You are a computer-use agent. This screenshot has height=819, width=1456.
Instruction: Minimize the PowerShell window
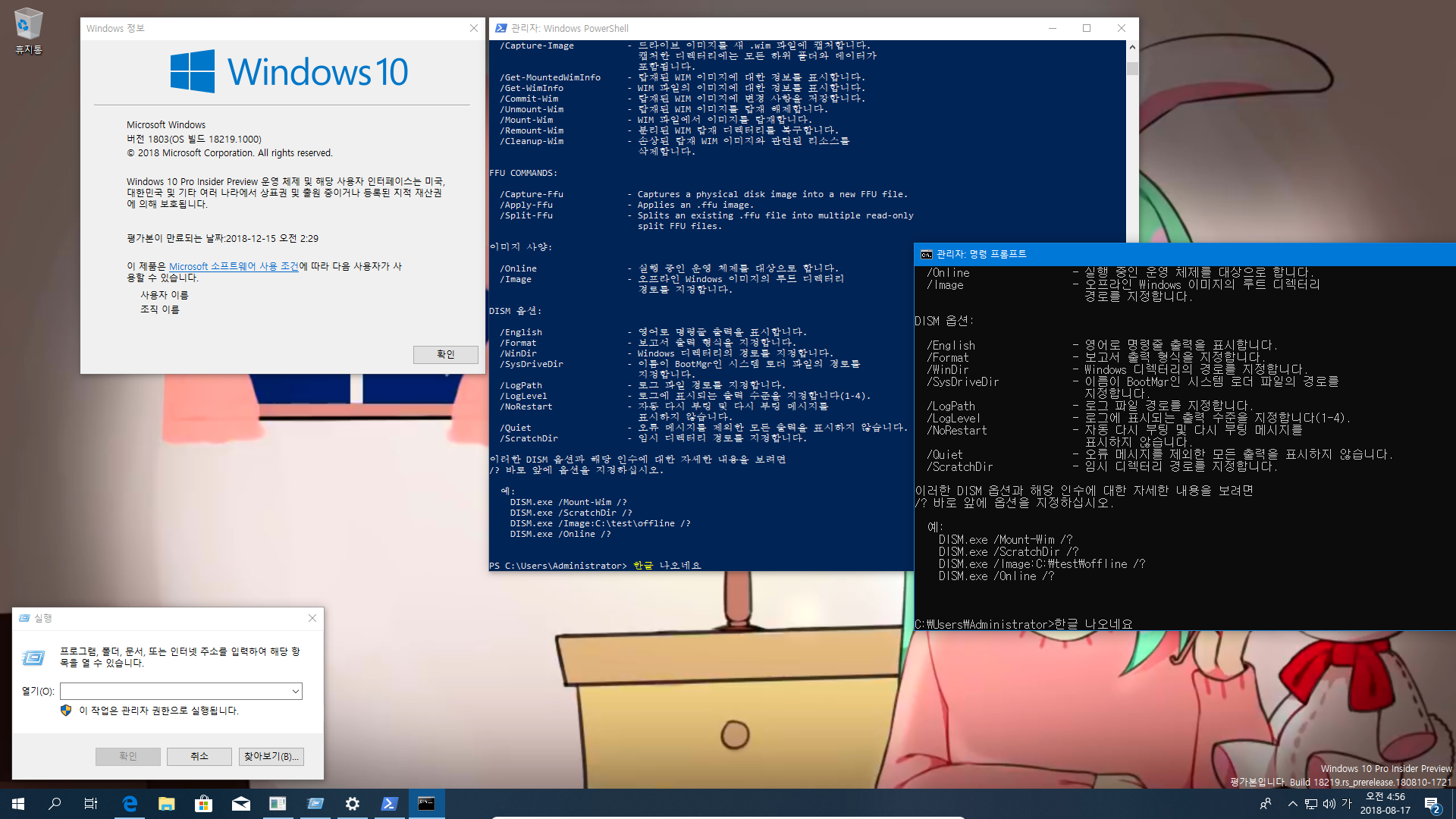pos(1053,28)
